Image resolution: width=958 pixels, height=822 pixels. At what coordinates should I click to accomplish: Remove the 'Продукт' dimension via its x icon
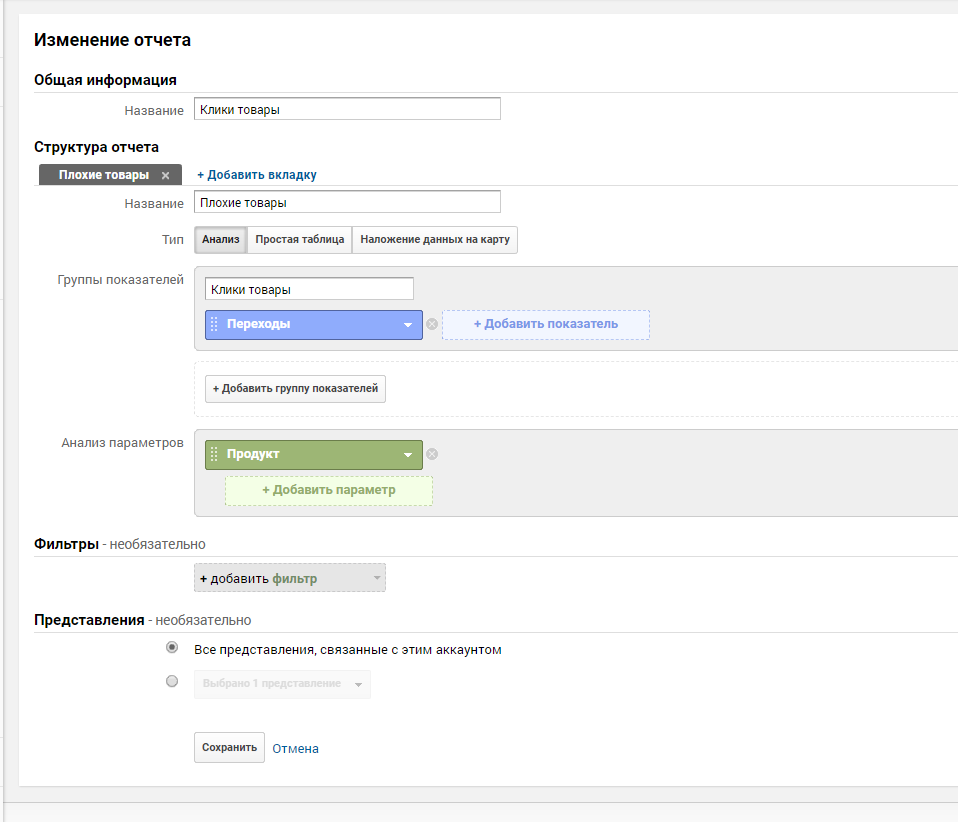pos(432,454)
